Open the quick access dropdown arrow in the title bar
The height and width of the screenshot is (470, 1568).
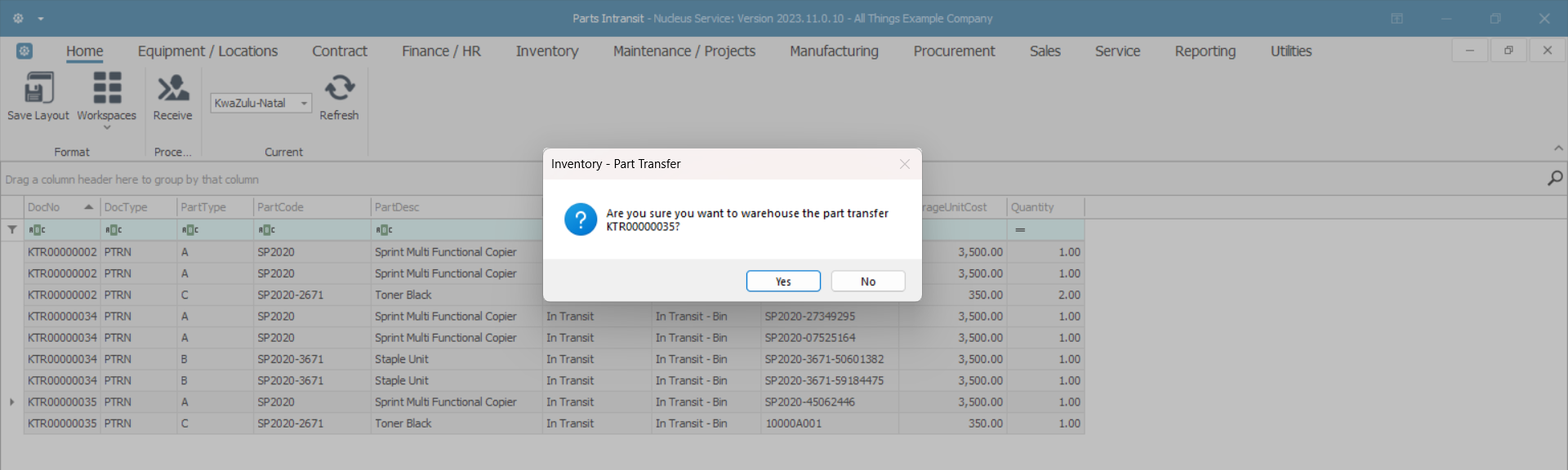pos(41,19)
